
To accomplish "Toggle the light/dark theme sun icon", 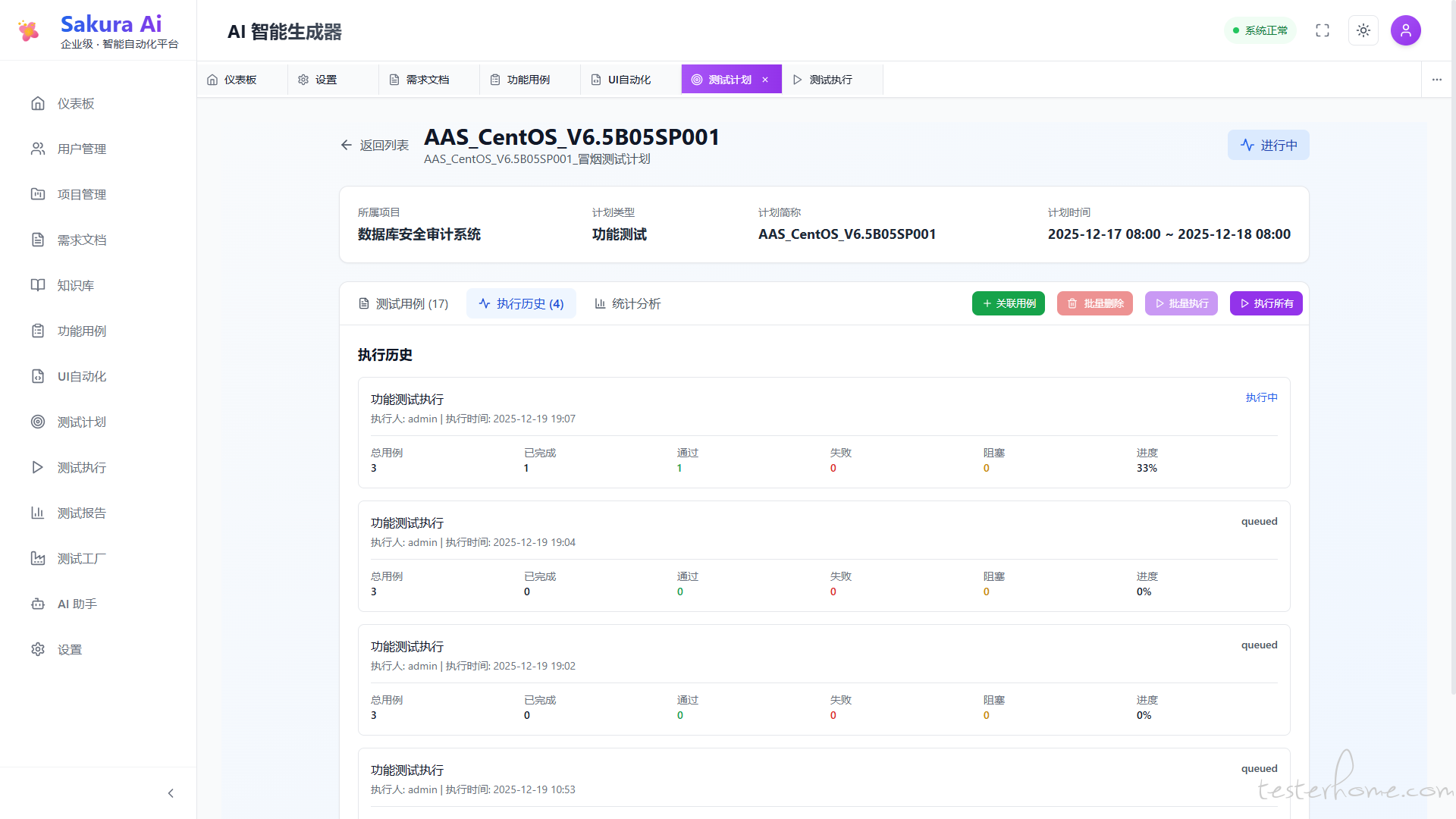I will [1363, 30].
